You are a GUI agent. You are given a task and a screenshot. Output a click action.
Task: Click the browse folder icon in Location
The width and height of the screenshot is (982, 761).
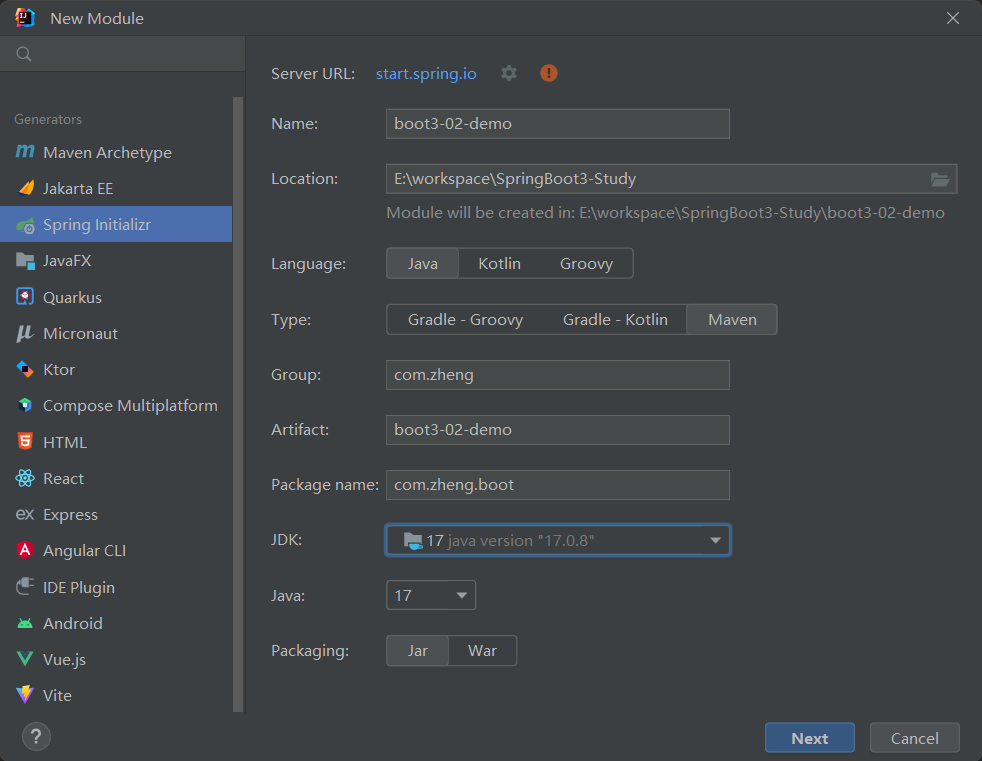pyautogui.click(x=939, y=179)
